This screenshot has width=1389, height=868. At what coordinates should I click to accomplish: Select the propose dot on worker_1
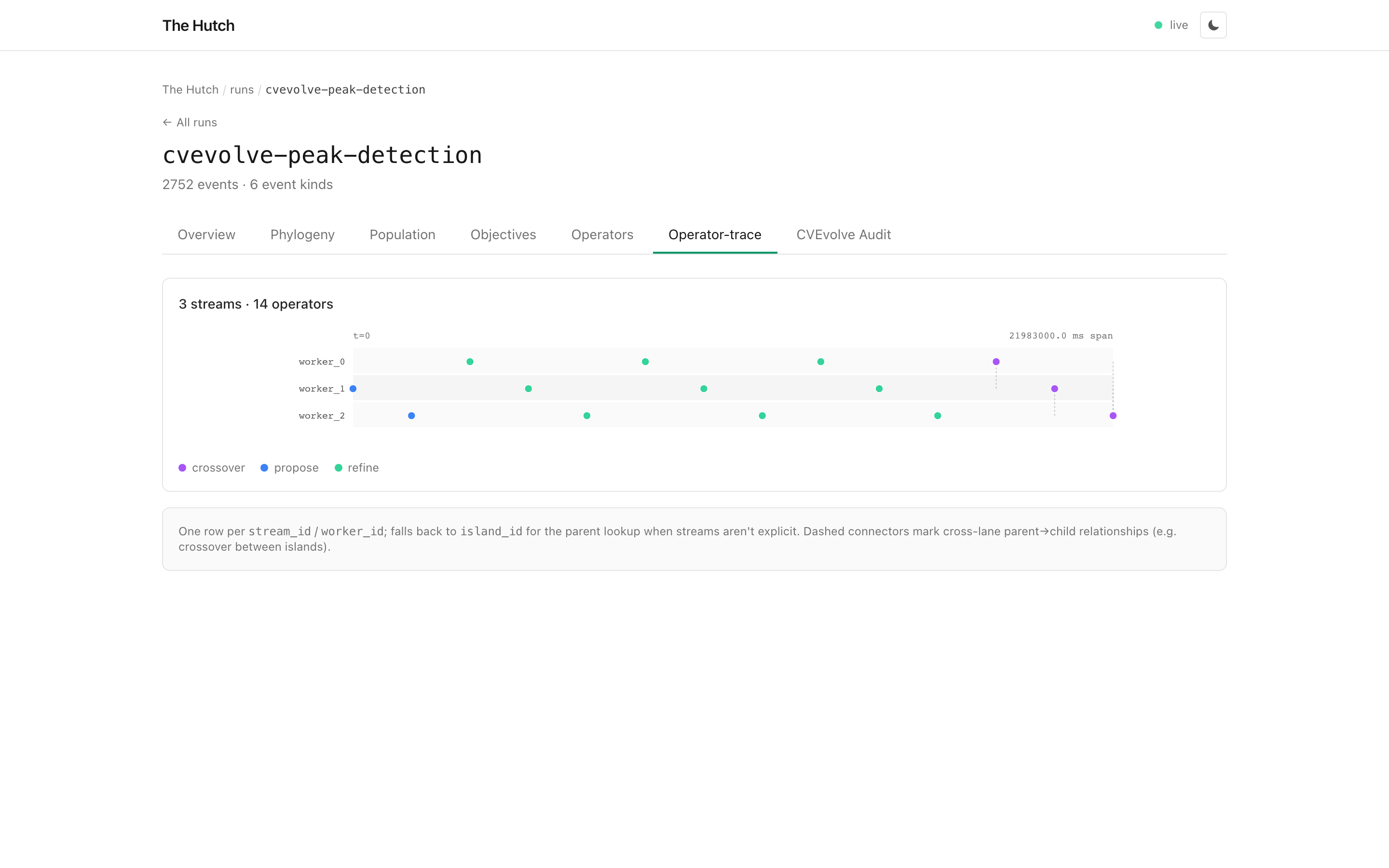[x=353, y=389]
